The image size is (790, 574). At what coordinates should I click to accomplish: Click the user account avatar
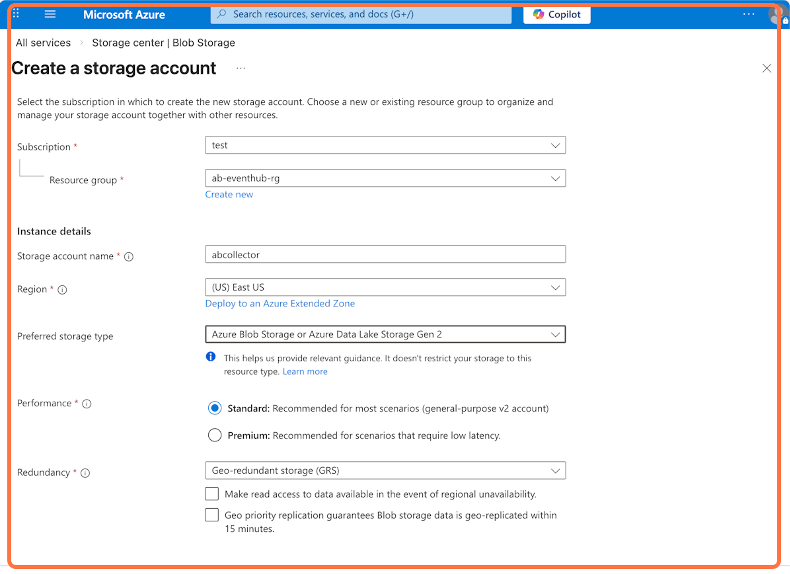click(775, 15)
